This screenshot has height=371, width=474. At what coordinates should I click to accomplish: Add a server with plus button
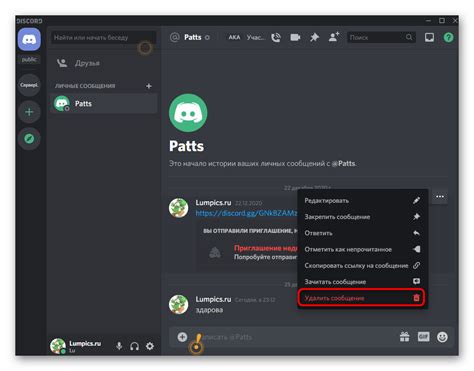point(29,112)
